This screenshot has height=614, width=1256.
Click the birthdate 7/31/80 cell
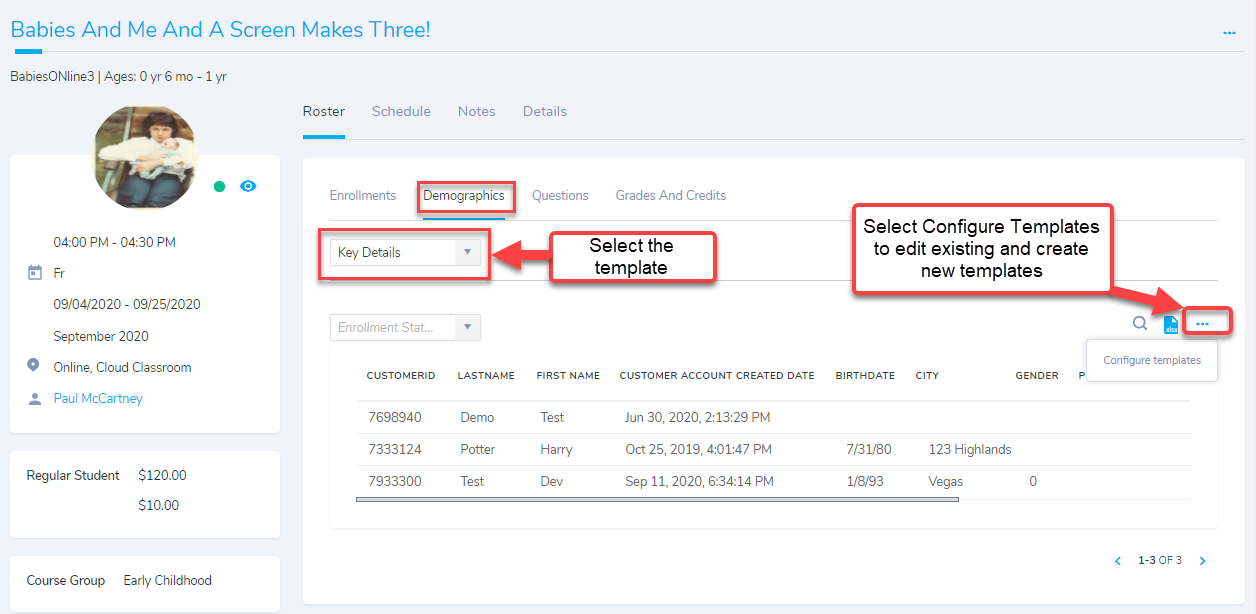coord(869,449)
